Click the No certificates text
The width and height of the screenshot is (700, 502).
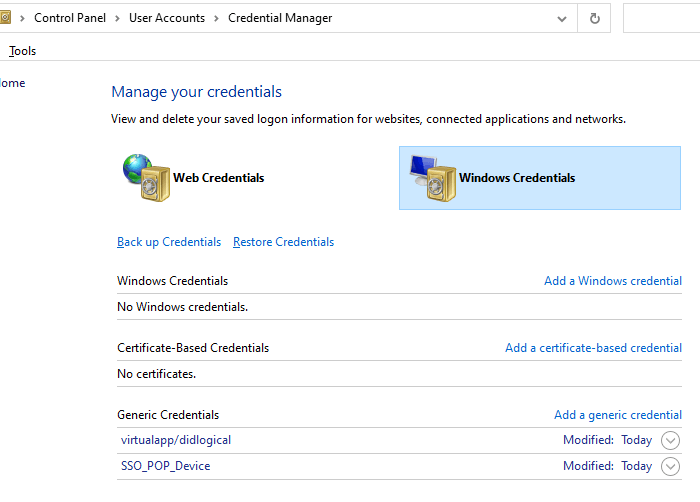[156, 374]
